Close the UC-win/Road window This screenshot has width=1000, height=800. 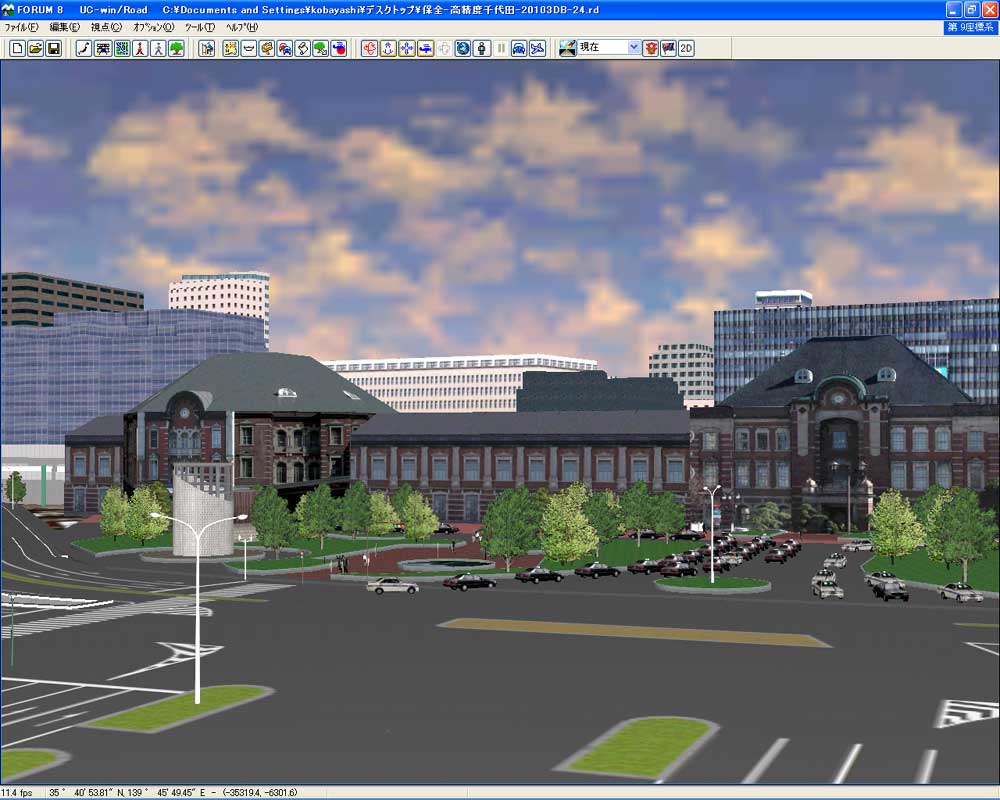(989, 10)
